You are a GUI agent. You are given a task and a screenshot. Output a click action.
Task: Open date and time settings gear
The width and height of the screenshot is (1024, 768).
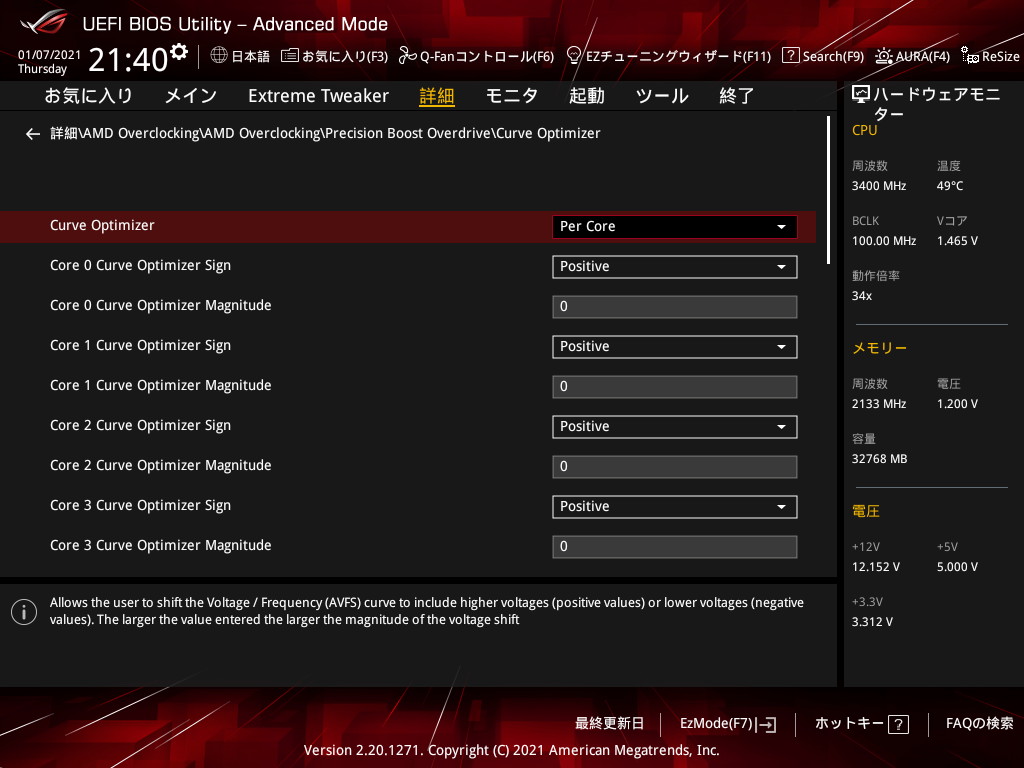pos(179,51)
